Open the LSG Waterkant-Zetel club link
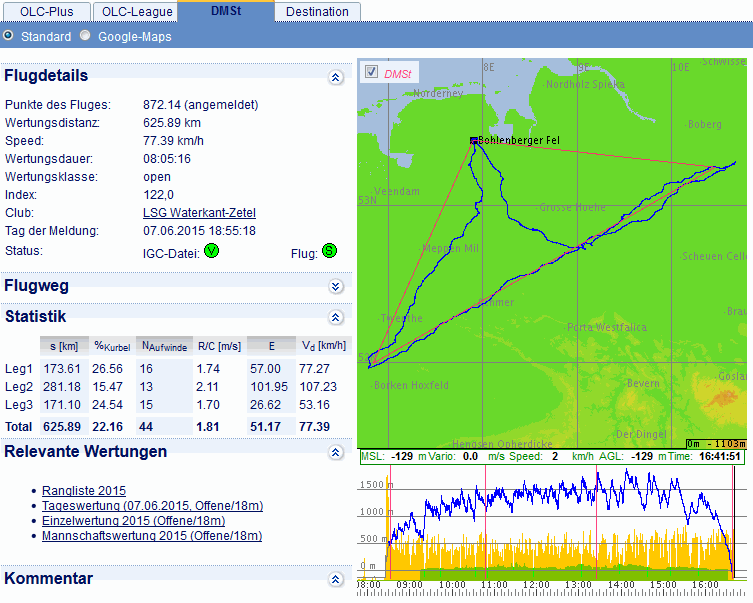Screen dimensions: 753x603 coord(199,213)
